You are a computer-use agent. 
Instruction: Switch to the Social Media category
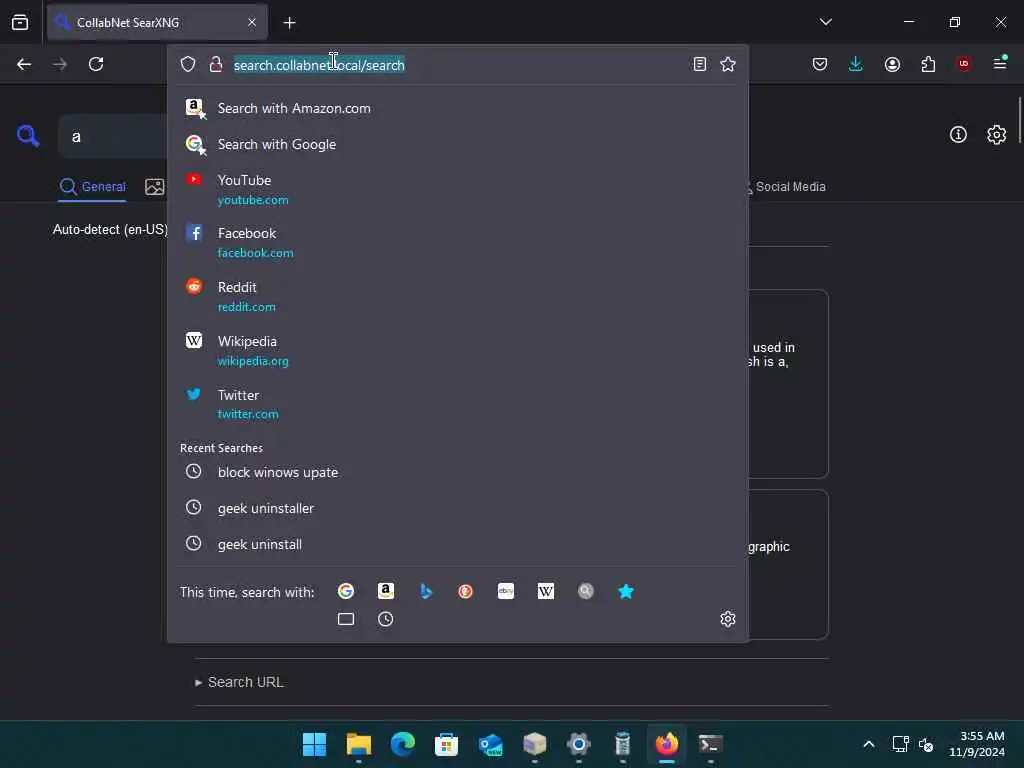pos(786,187)
